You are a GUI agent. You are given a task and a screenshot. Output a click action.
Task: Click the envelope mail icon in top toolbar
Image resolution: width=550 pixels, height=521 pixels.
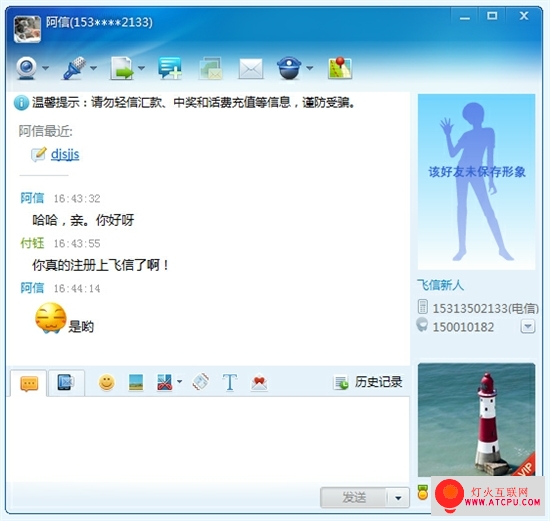[251, 69]
